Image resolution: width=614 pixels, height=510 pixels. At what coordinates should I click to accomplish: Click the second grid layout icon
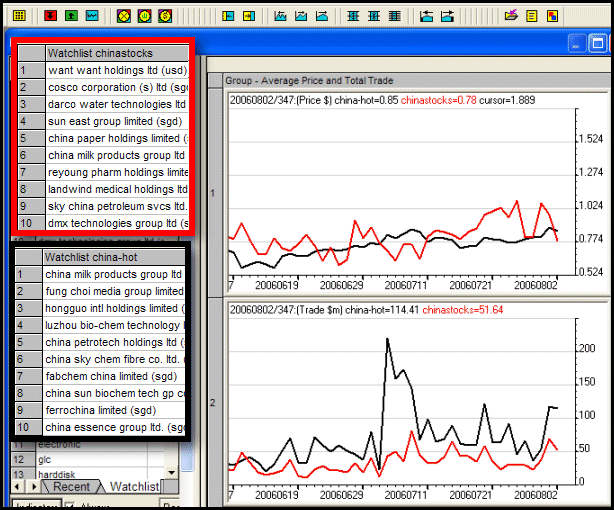pyautogui.click(x=374, y=16)
